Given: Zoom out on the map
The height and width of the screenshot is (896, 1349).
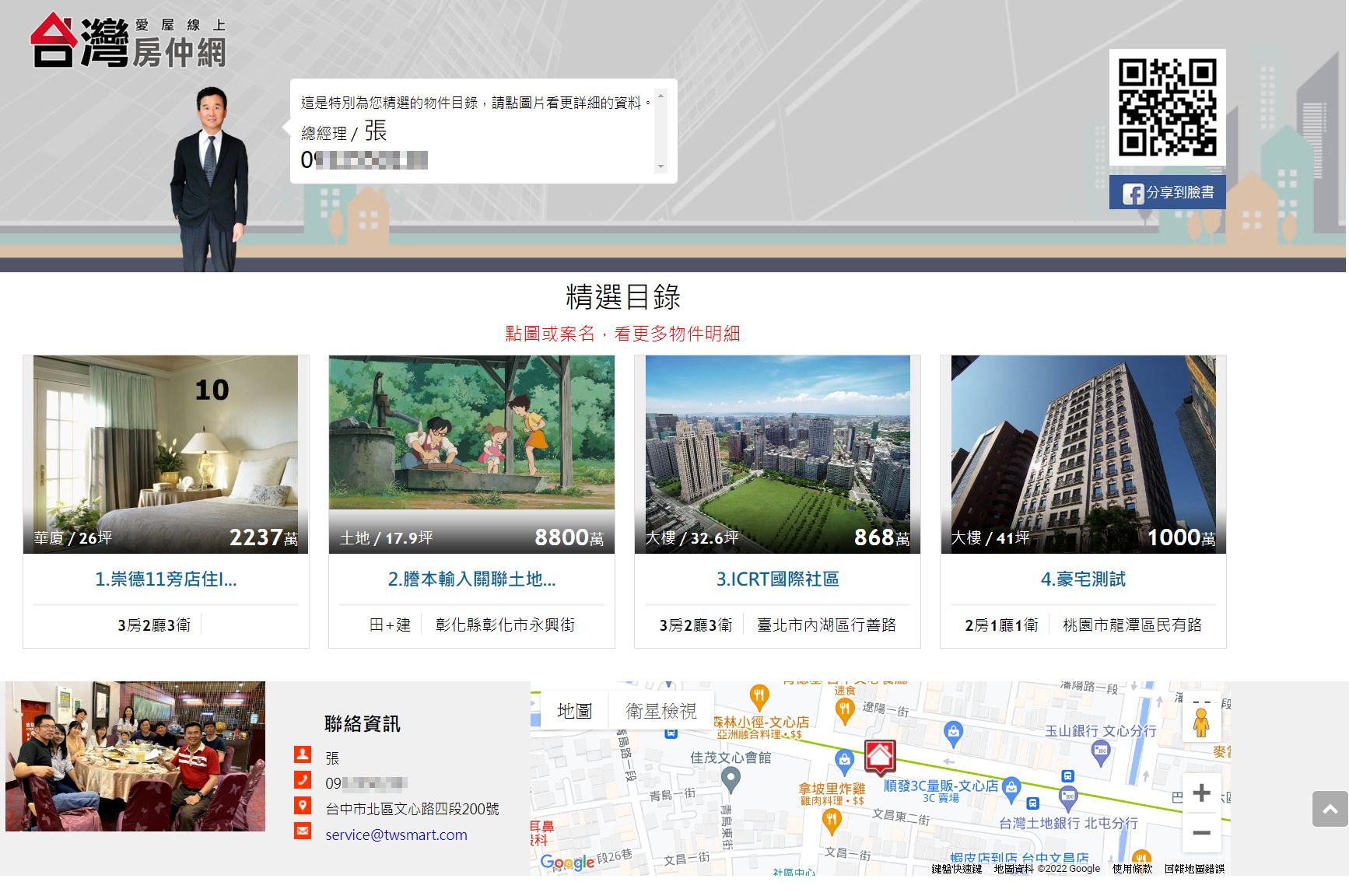Looking at the screenshot, I should pyautogui.click(x=1201, y=832).
